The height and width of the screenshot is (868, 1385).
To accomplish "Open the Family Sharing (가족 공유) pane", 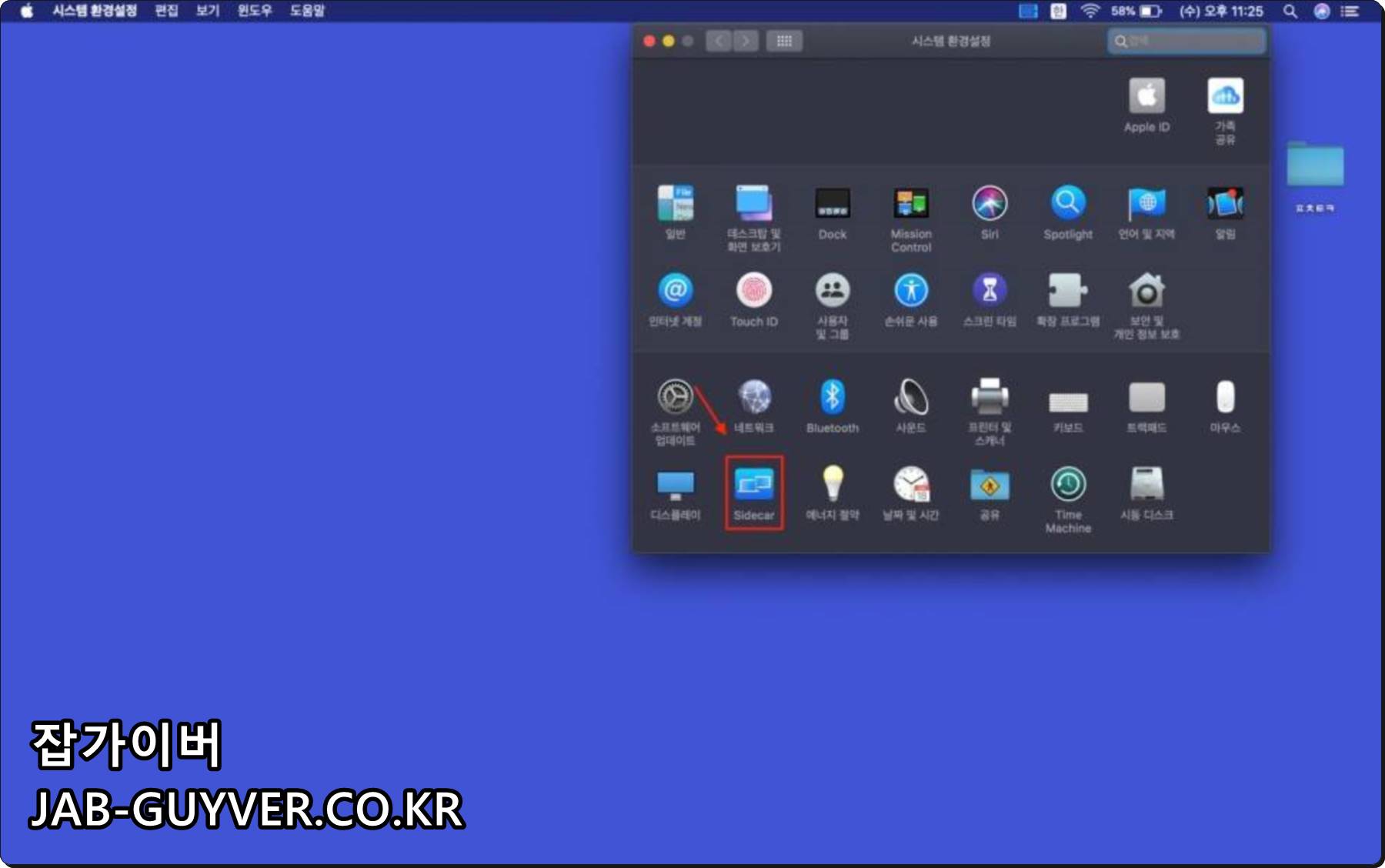I will click(1225, 110).
